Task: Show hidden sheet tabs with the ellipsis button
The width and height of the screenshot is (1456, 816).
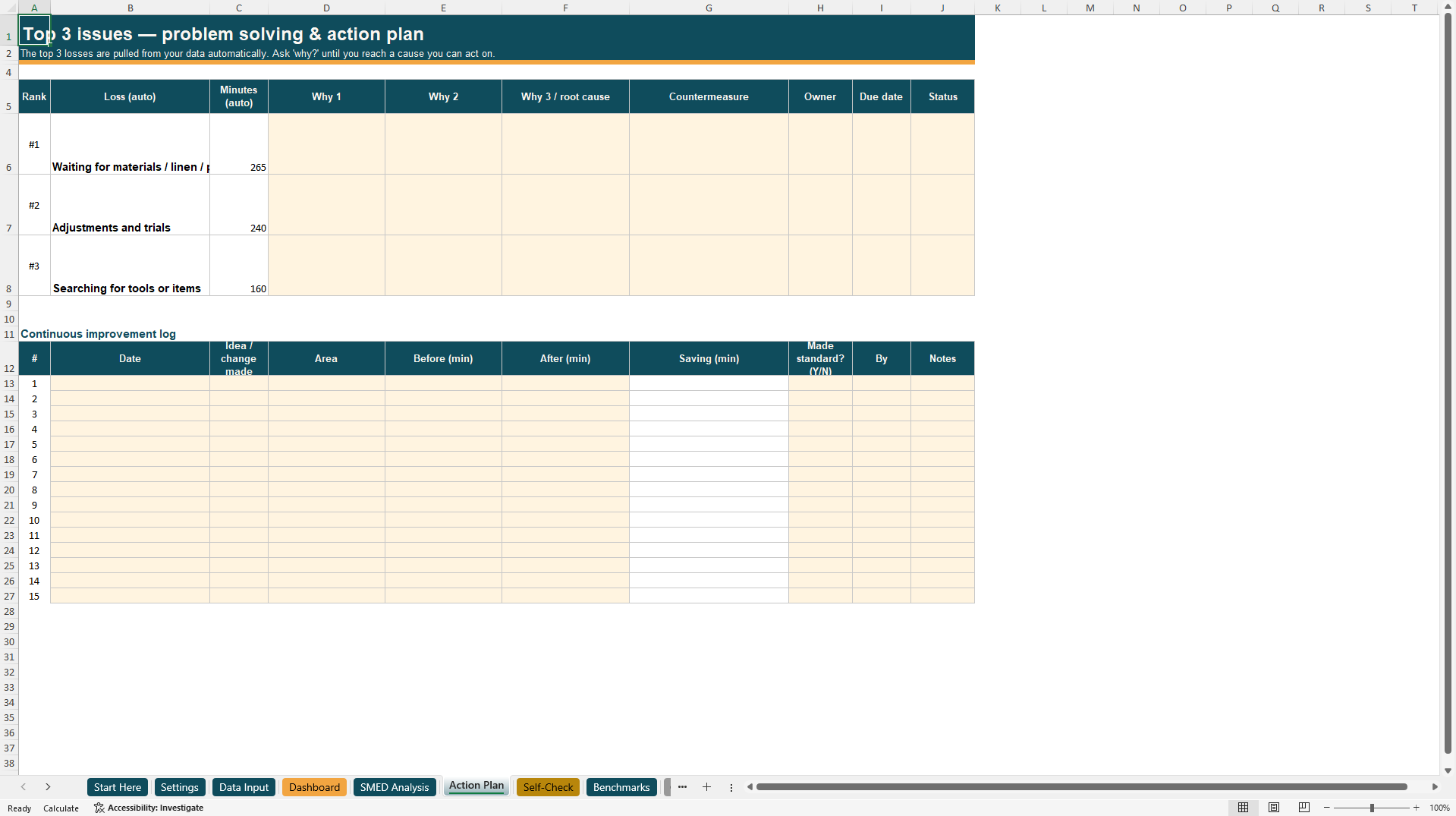Action: tap(682, 787)
